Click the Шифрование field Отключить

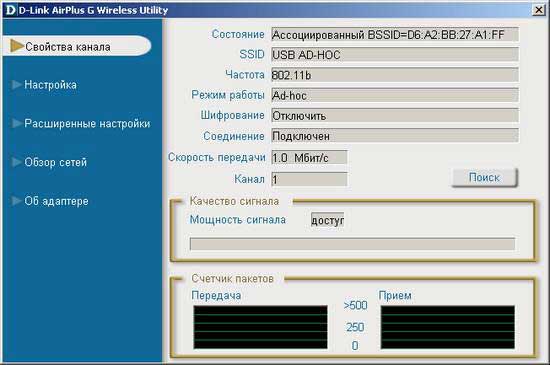395,116
